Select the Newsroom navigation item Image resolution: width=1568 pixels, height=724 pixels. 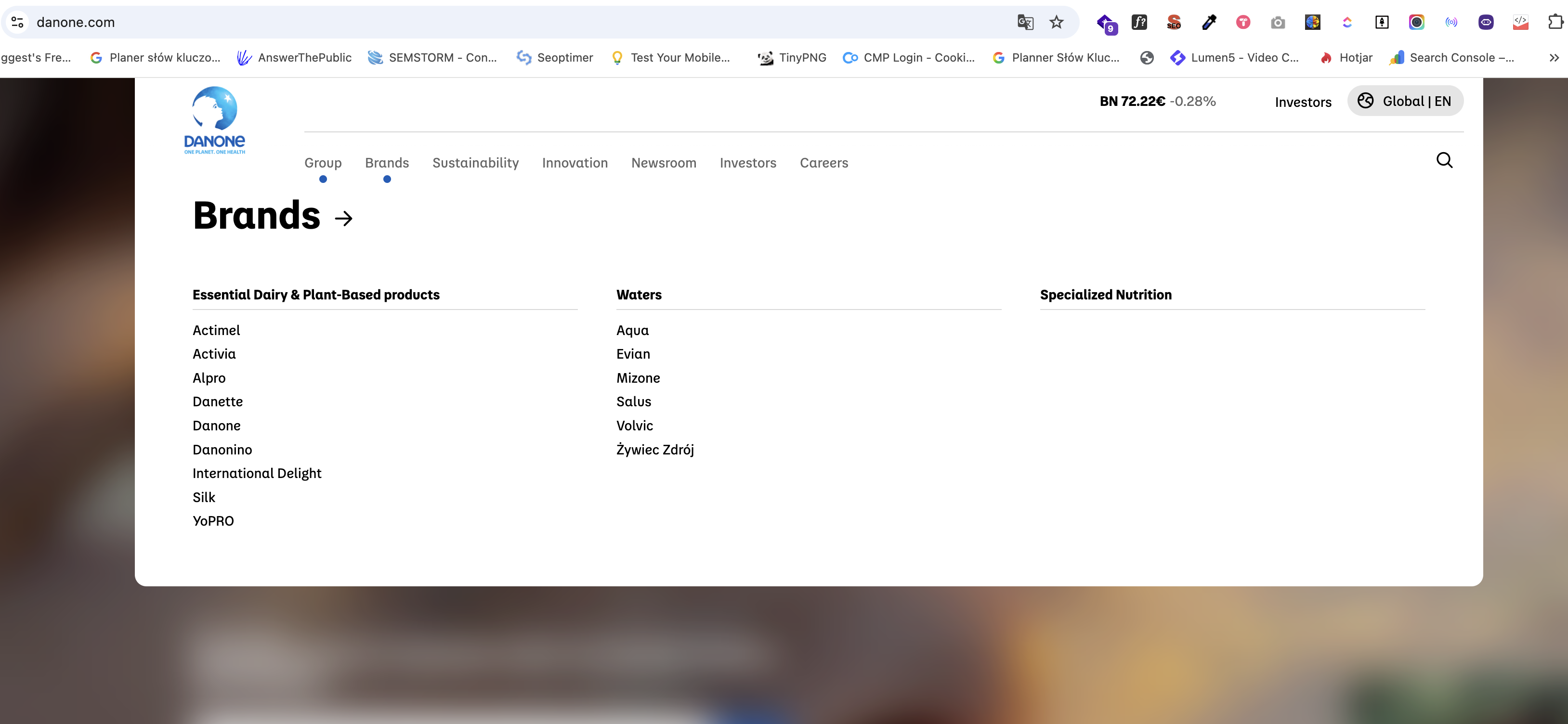(664, 163)
